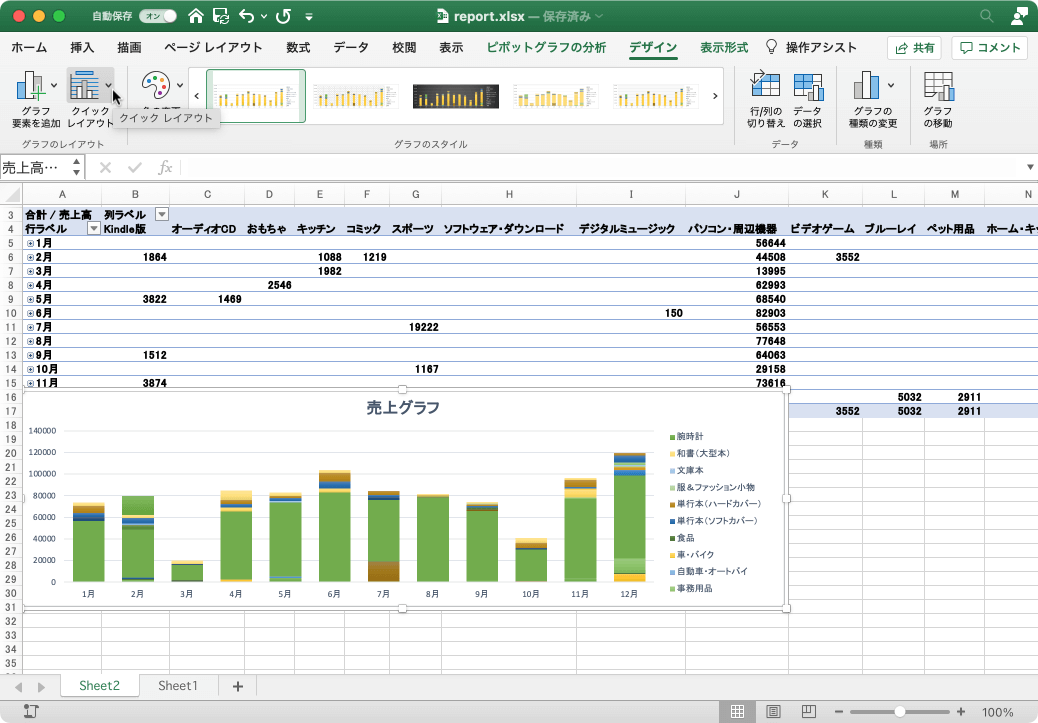This screenshot has width=1038, height=723.
Task: Click the Home icon in title bar
Action: coord(195,16)
